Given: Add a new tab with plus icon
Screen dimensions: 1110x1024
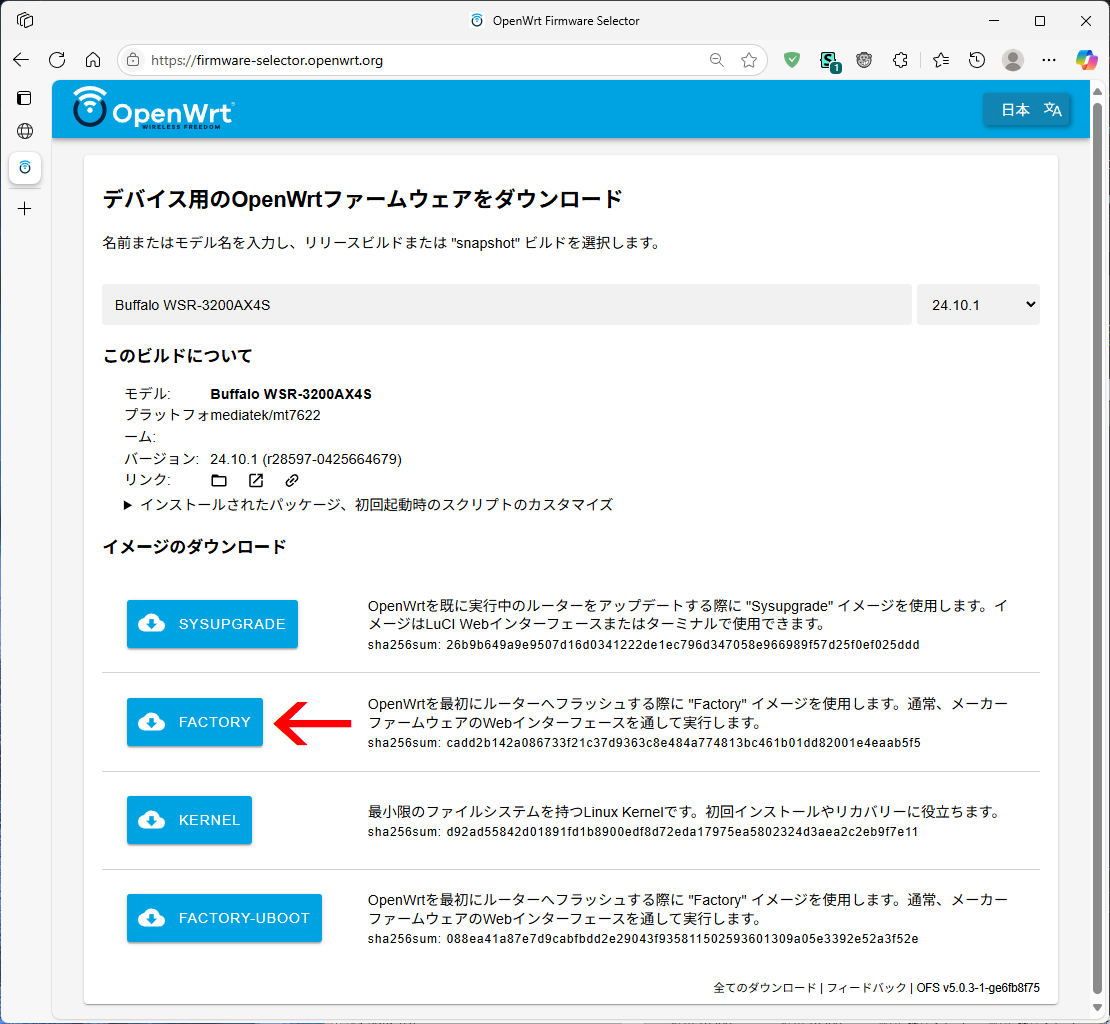Looking at the screenshot, I should (x=25, y=209).
